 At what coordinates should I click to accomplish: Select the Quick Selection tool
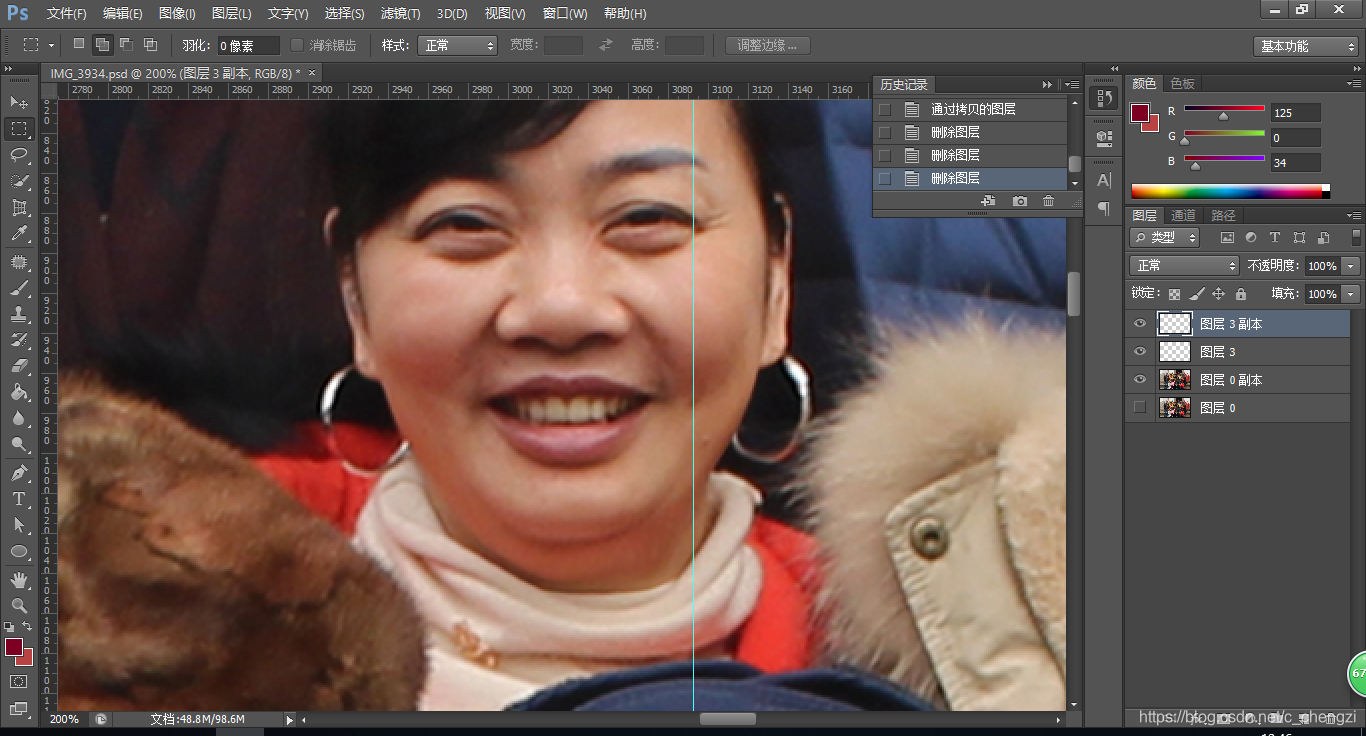click(19, 181)
